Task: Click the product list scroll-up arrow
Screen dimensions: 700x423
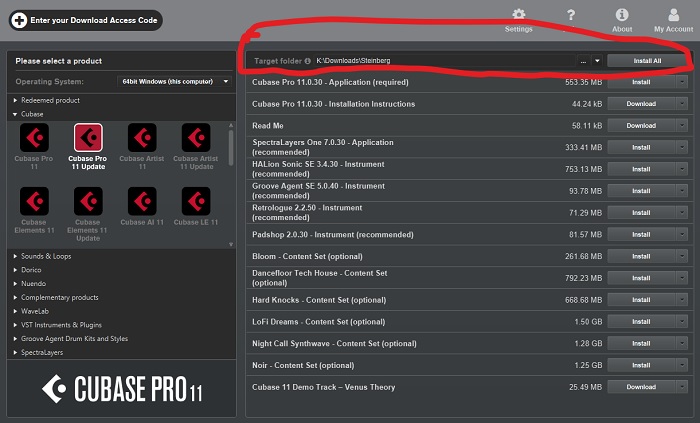Action: 231,125
